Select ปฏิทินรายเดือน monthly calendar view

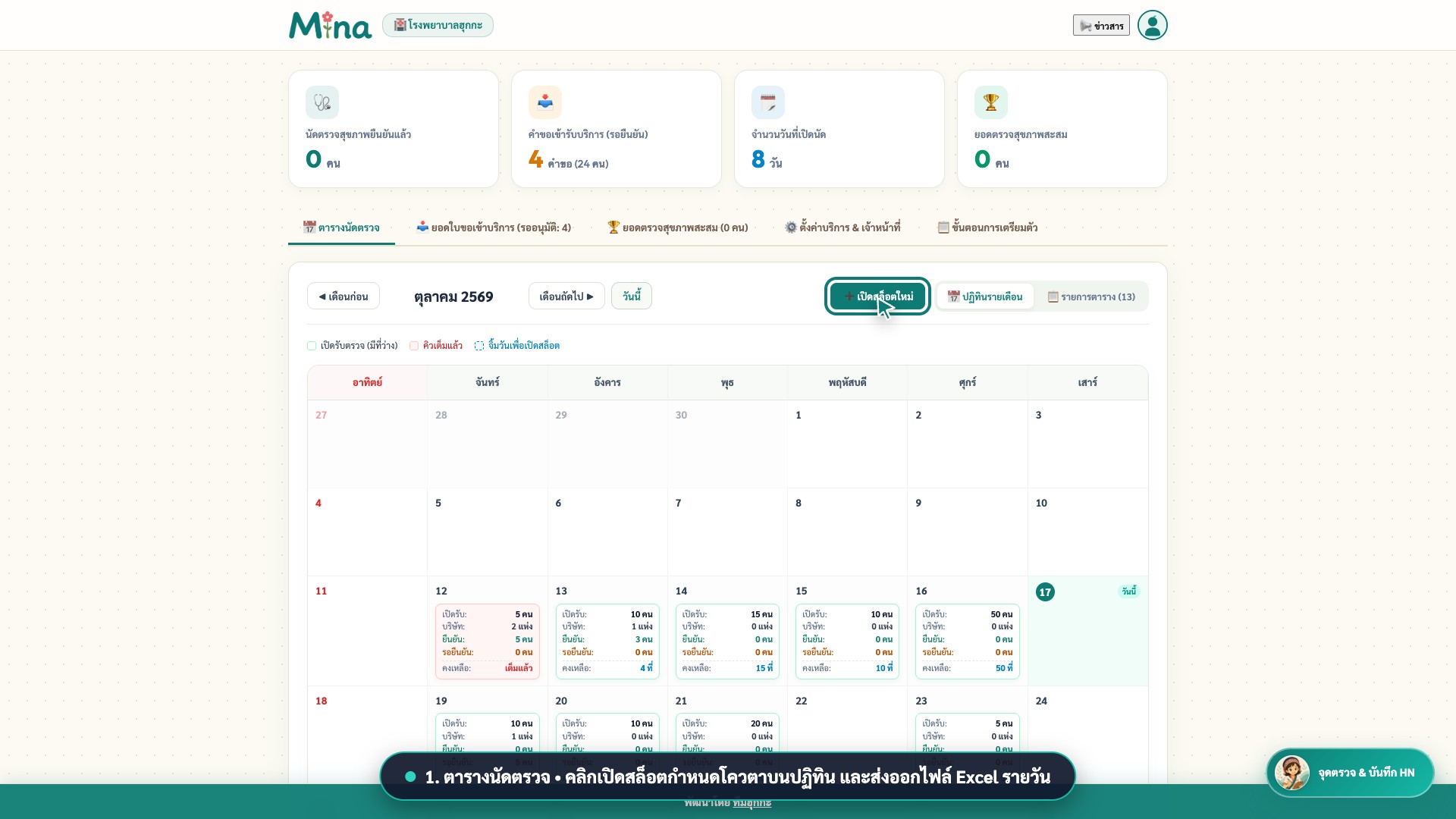click(985, 297)
